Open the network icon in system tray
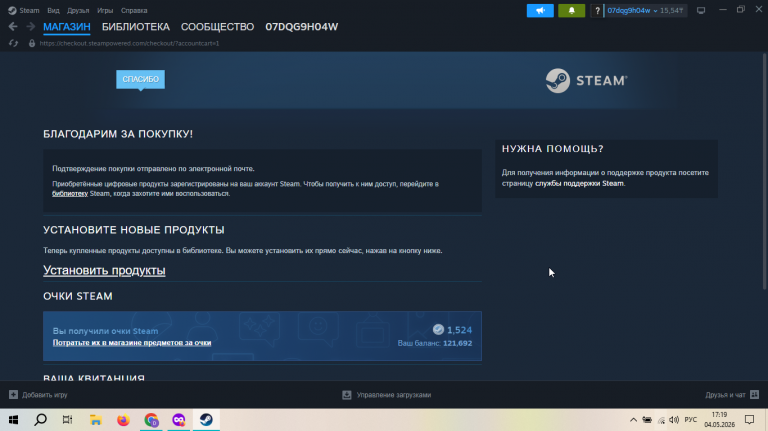The height and width of the screenshot is (431, 768). click(x=661, y=420)
